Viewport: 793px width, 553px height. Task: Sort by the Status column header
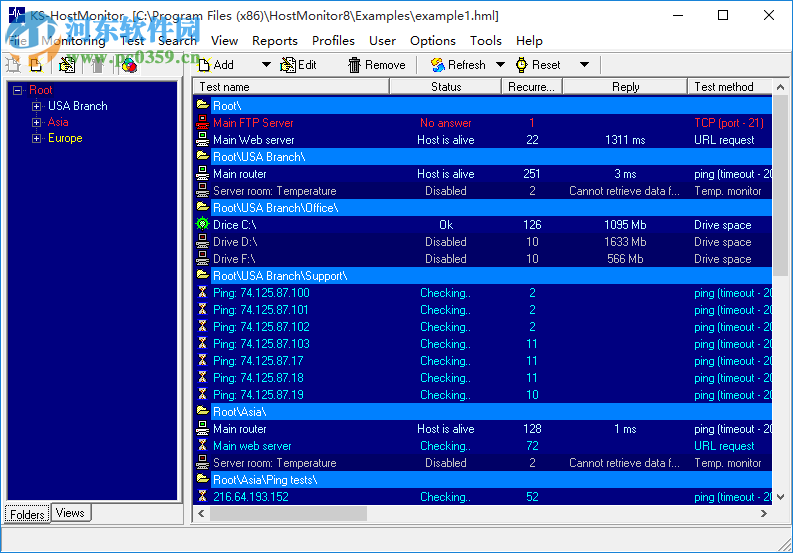[x=446, y=87]
